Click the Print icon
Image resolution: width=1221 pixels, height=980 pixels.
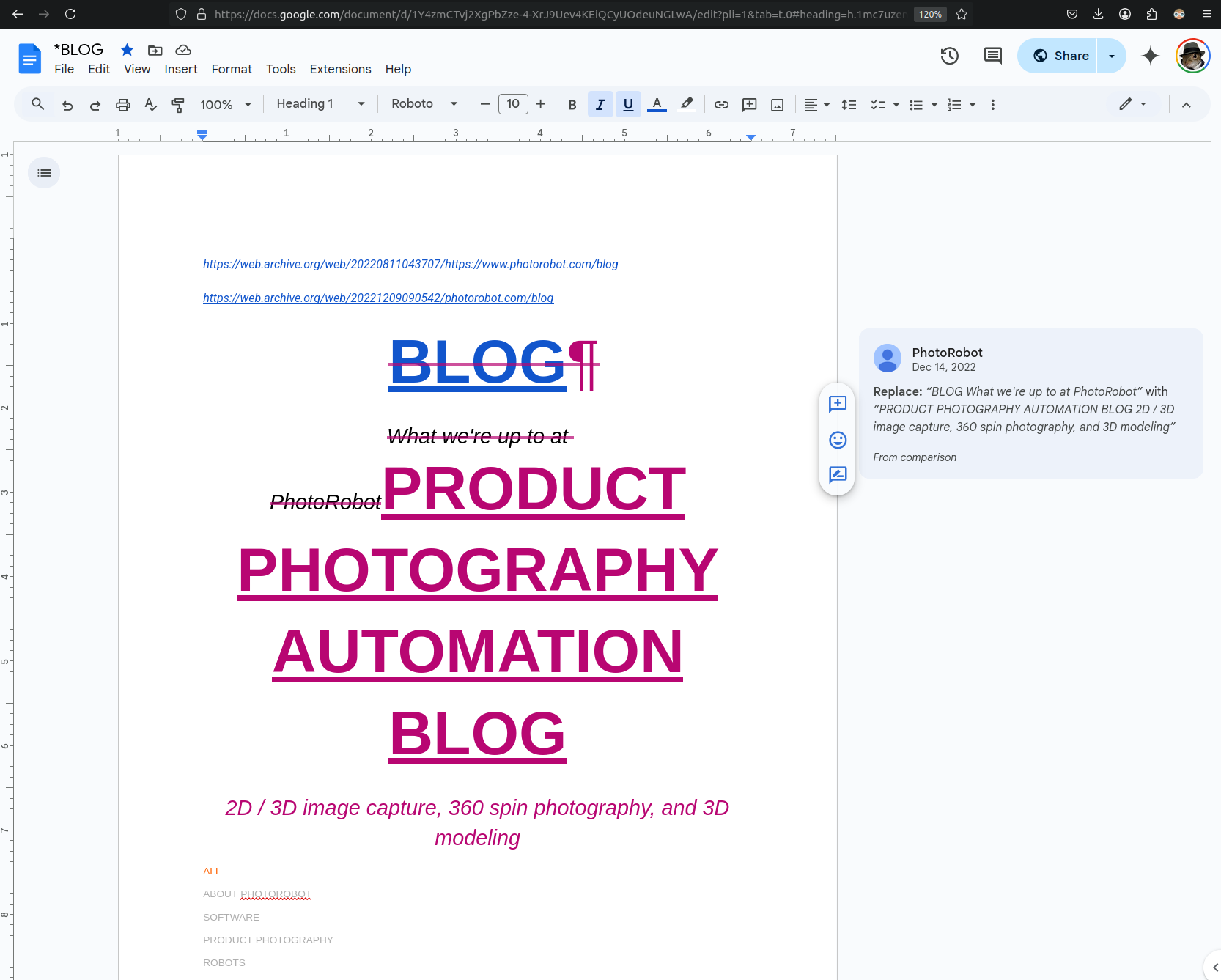[x=123, y=105]
